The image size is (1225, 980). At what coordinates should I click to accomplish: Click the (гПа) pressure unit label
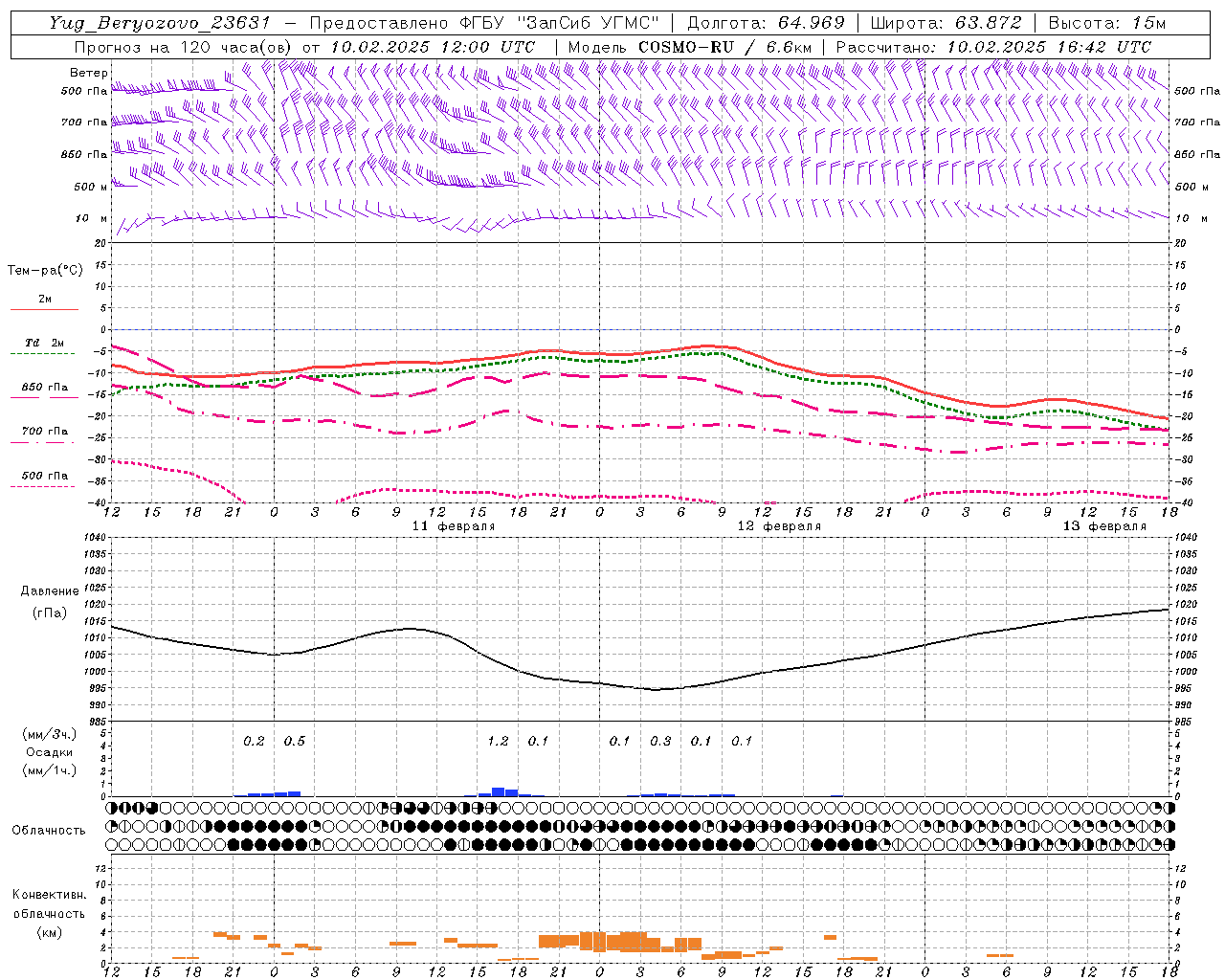coord(50,613)
